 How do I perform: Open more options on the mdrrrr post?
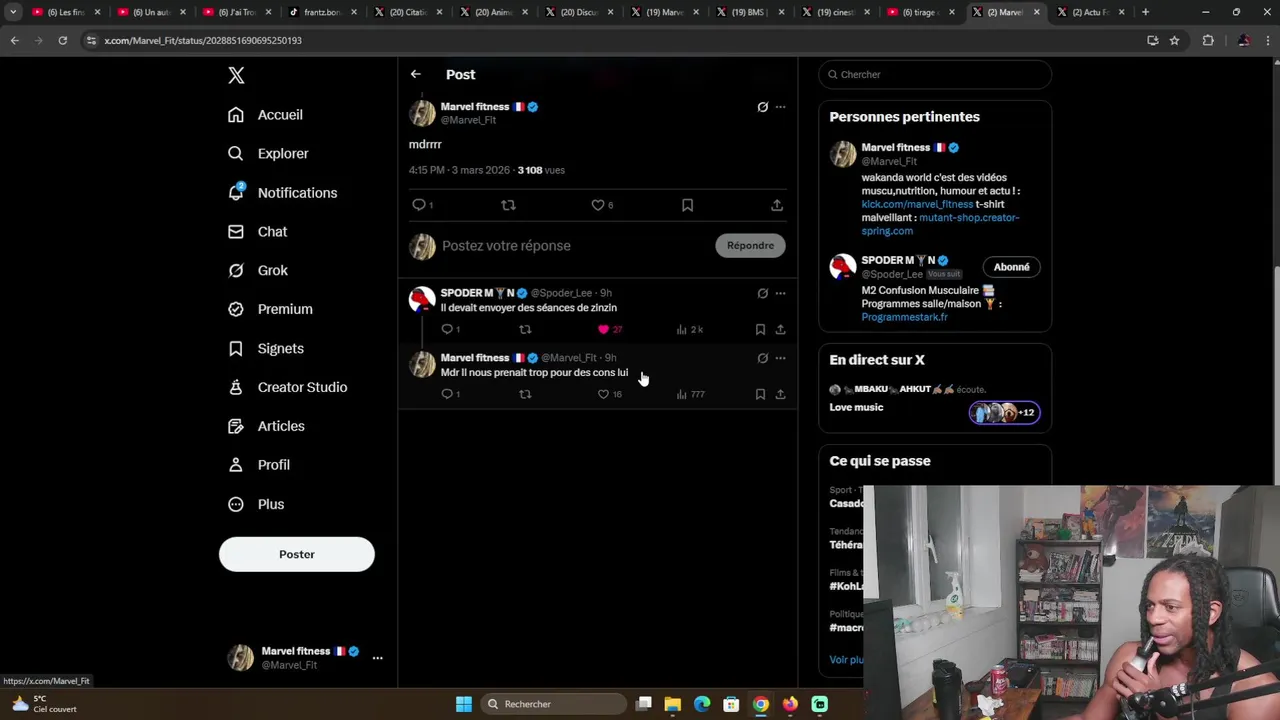tap(780, 107)
